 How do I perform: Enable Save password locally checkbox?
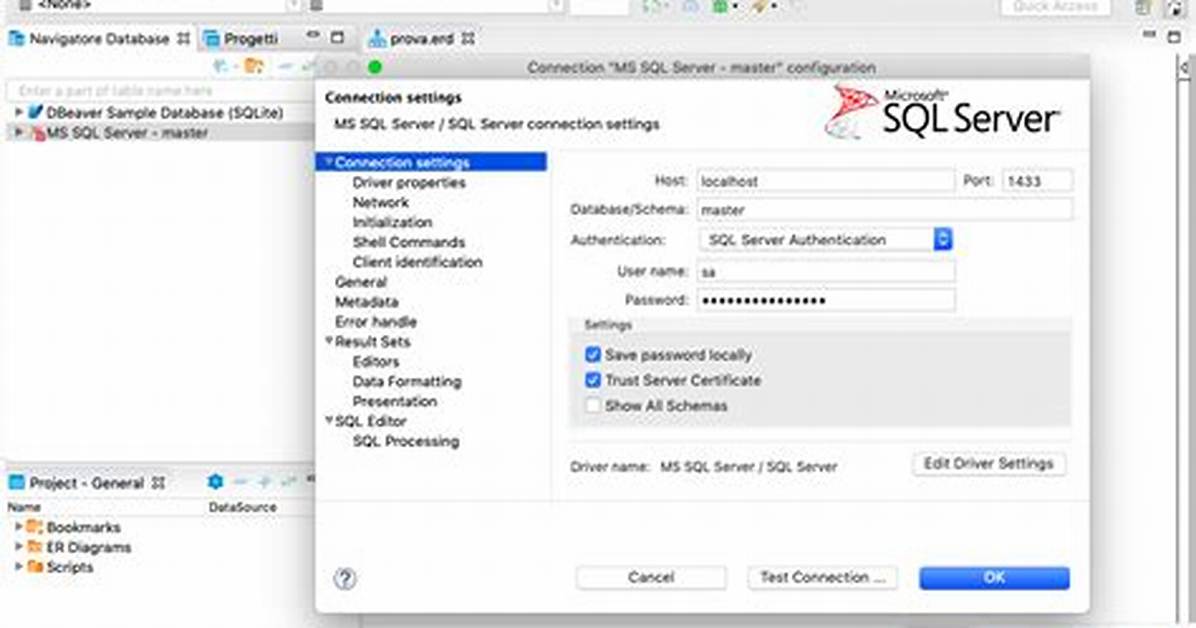click(x=593, y=354)
